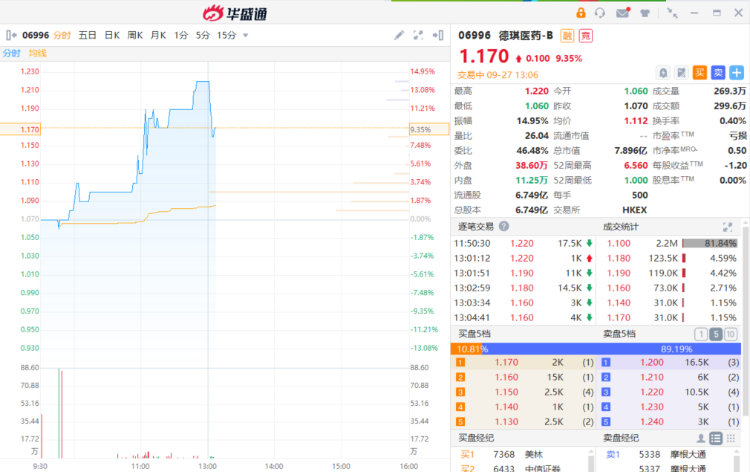Click buy broker 7368 美林
Screen dimensions: 750x472
tap(519, 454)
